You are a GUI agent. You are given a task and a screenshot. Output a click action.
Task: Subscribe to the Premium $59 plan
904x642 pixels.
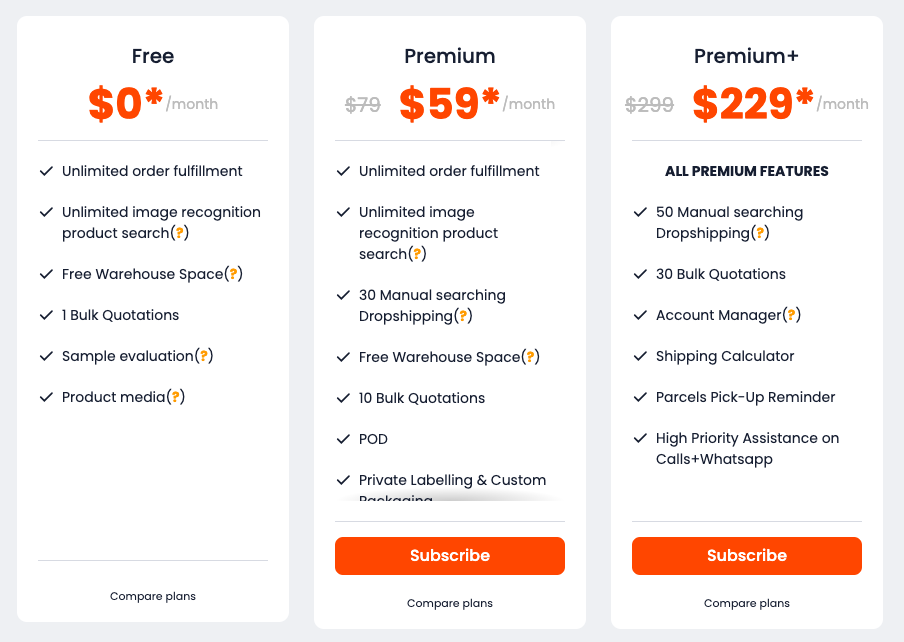pos(450,556)
